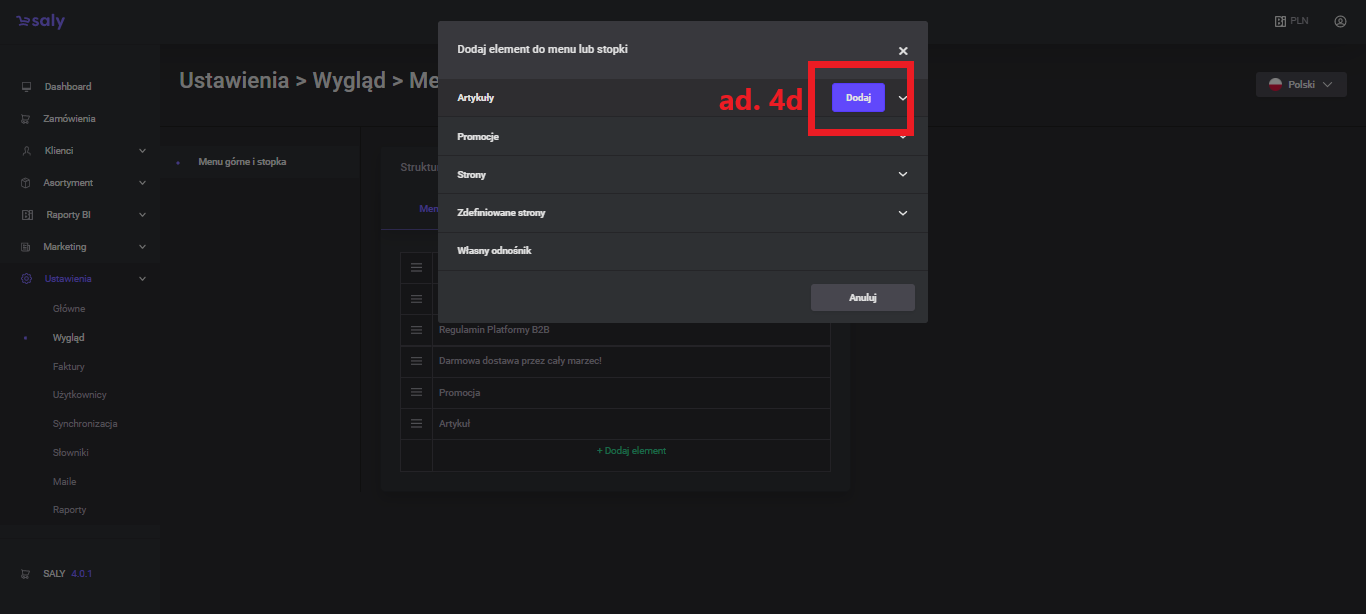Open user profile icon in top bar
Viewport: 1366px width, 614px height.
(1340, 21)
